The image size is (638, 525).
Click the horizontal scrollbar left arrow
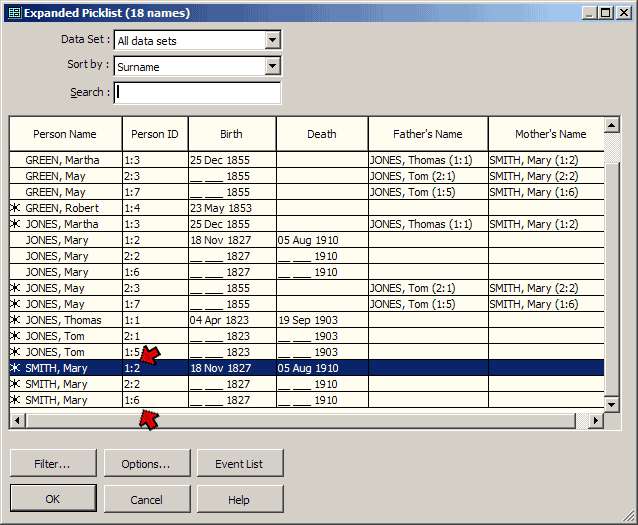[x=17, y=420]
